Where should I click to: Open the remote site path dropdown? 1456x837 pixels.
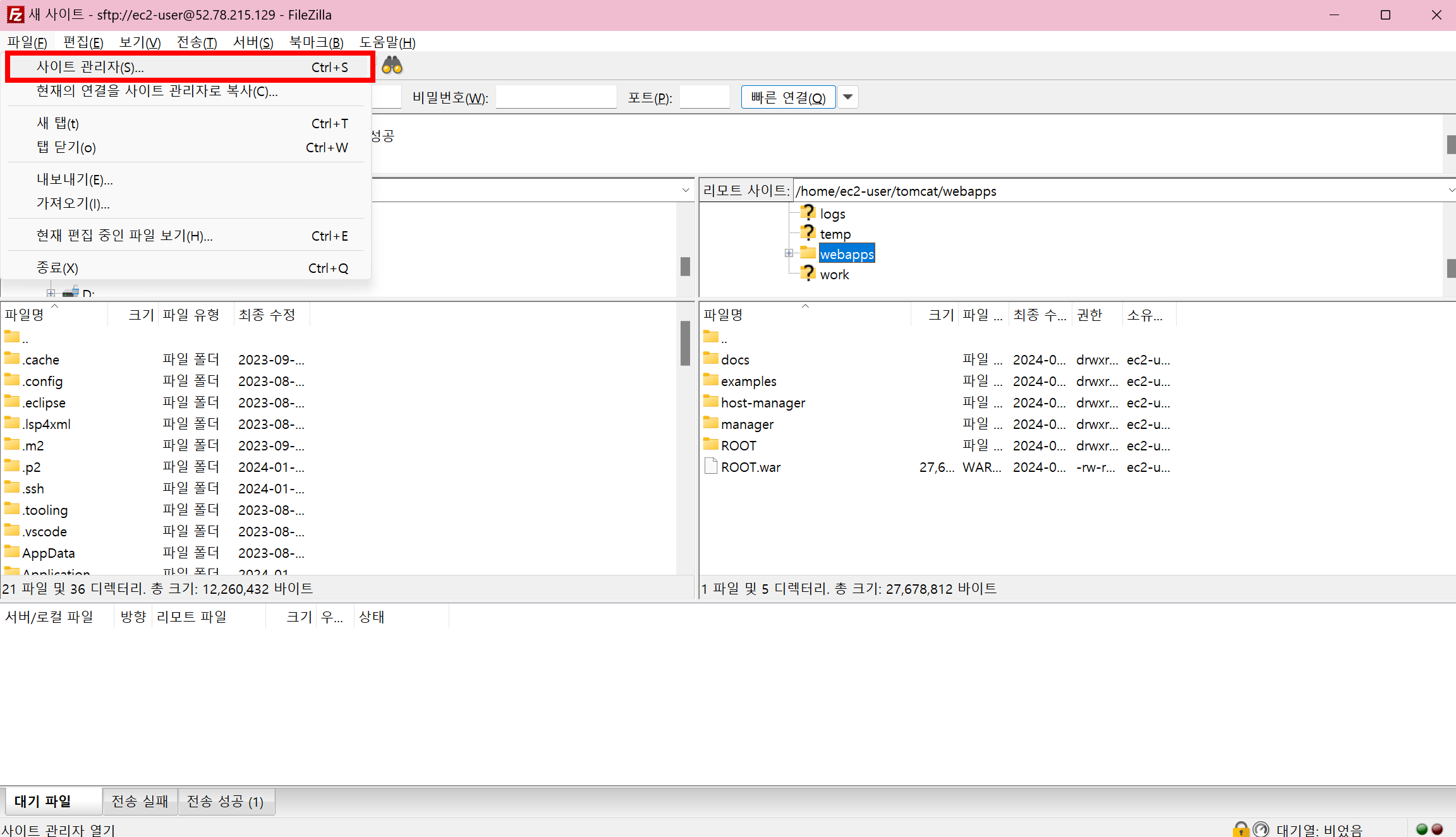[1450, 191]
